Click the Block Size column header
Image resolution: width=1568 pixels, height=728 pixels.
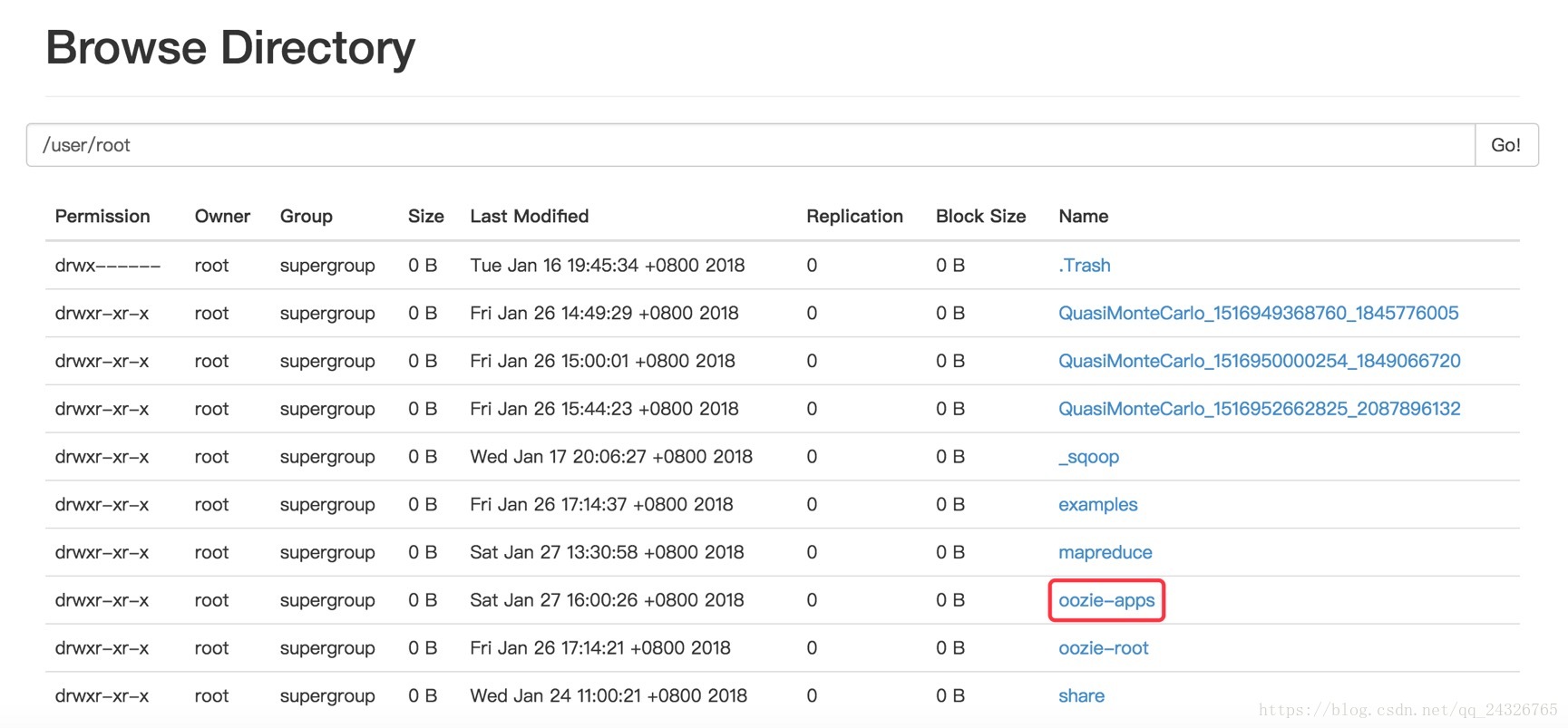(x=981, y=217)
